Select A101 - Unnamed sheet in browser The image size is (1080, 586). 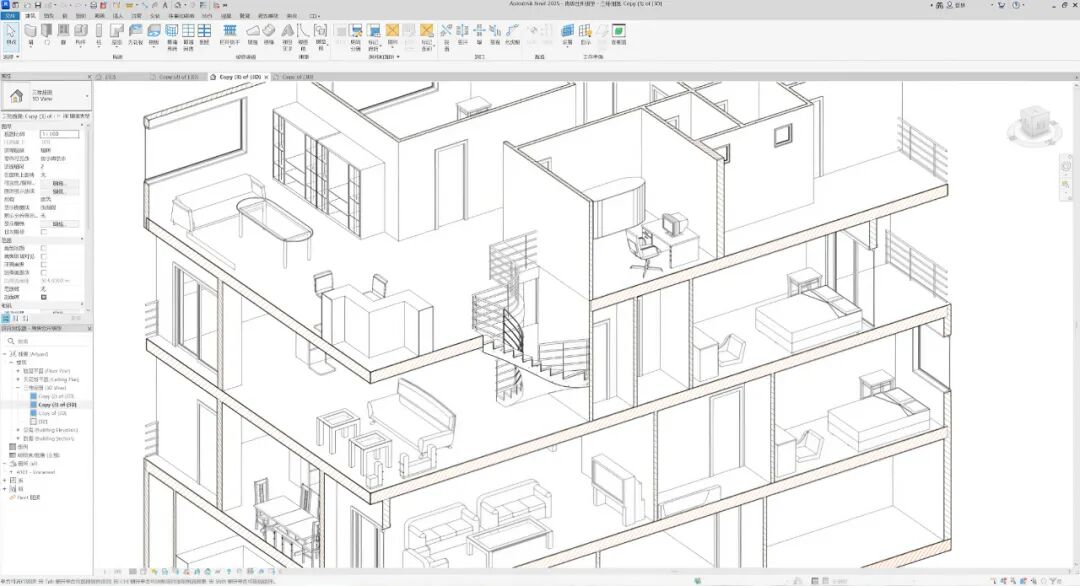pos(35,472)
